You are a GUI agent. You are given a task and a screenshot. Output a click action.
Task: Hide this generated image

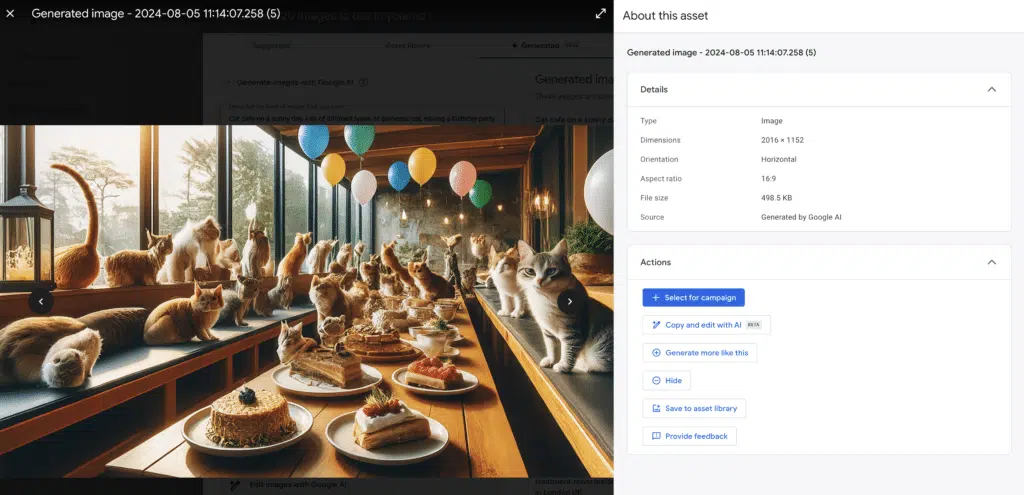click(666, 381)
